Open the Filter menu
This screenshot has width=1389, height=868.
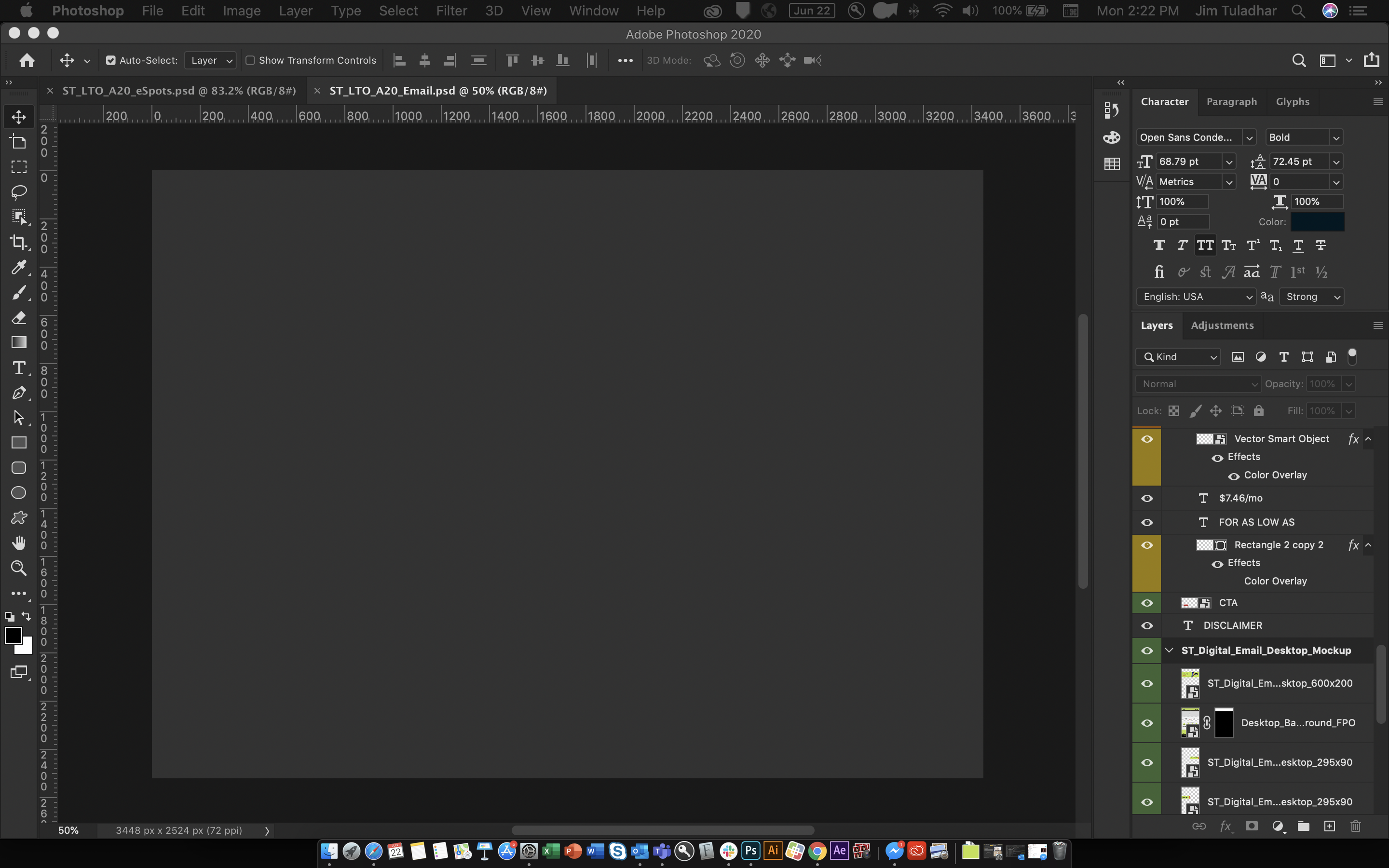451,11
